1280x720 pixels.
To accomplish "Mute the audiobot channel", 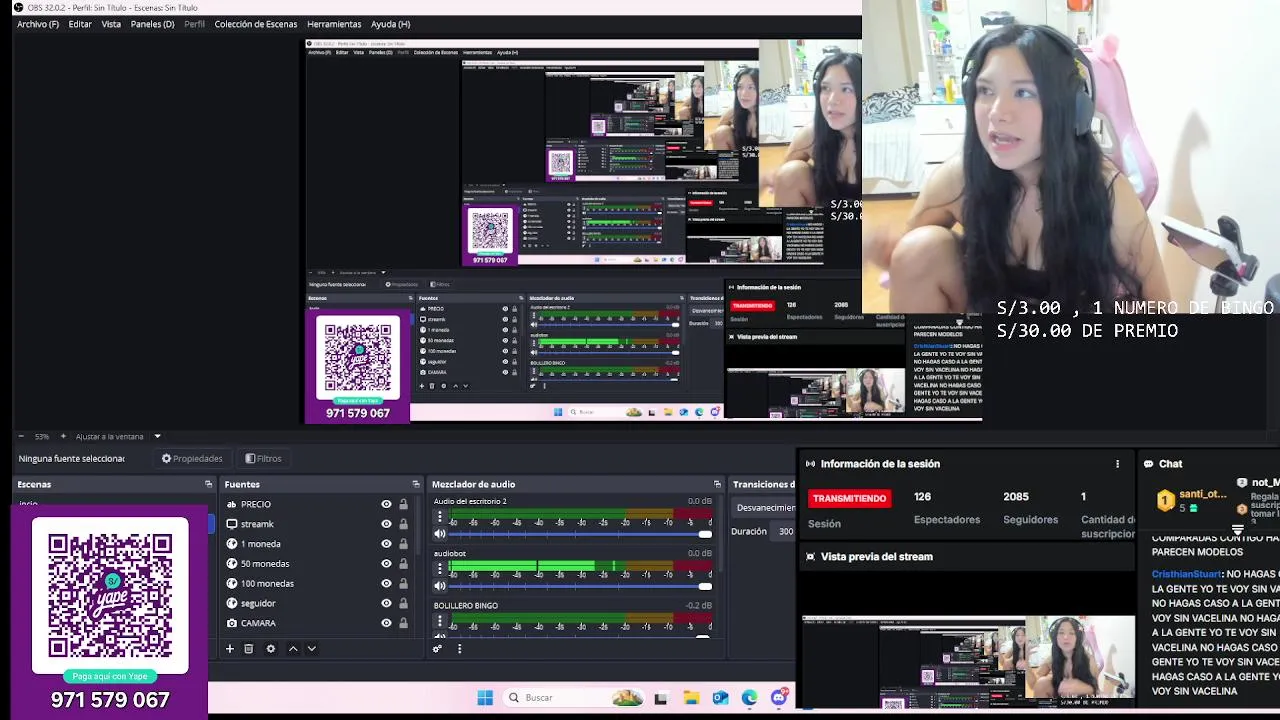I will (x=439, y=586).
